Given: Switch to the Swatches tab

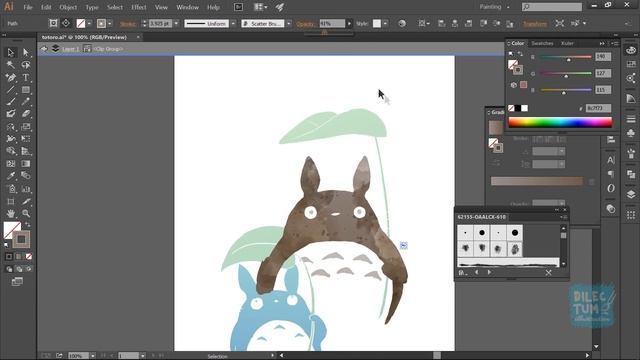Looking at the screenshot, I should coord(542,43).
